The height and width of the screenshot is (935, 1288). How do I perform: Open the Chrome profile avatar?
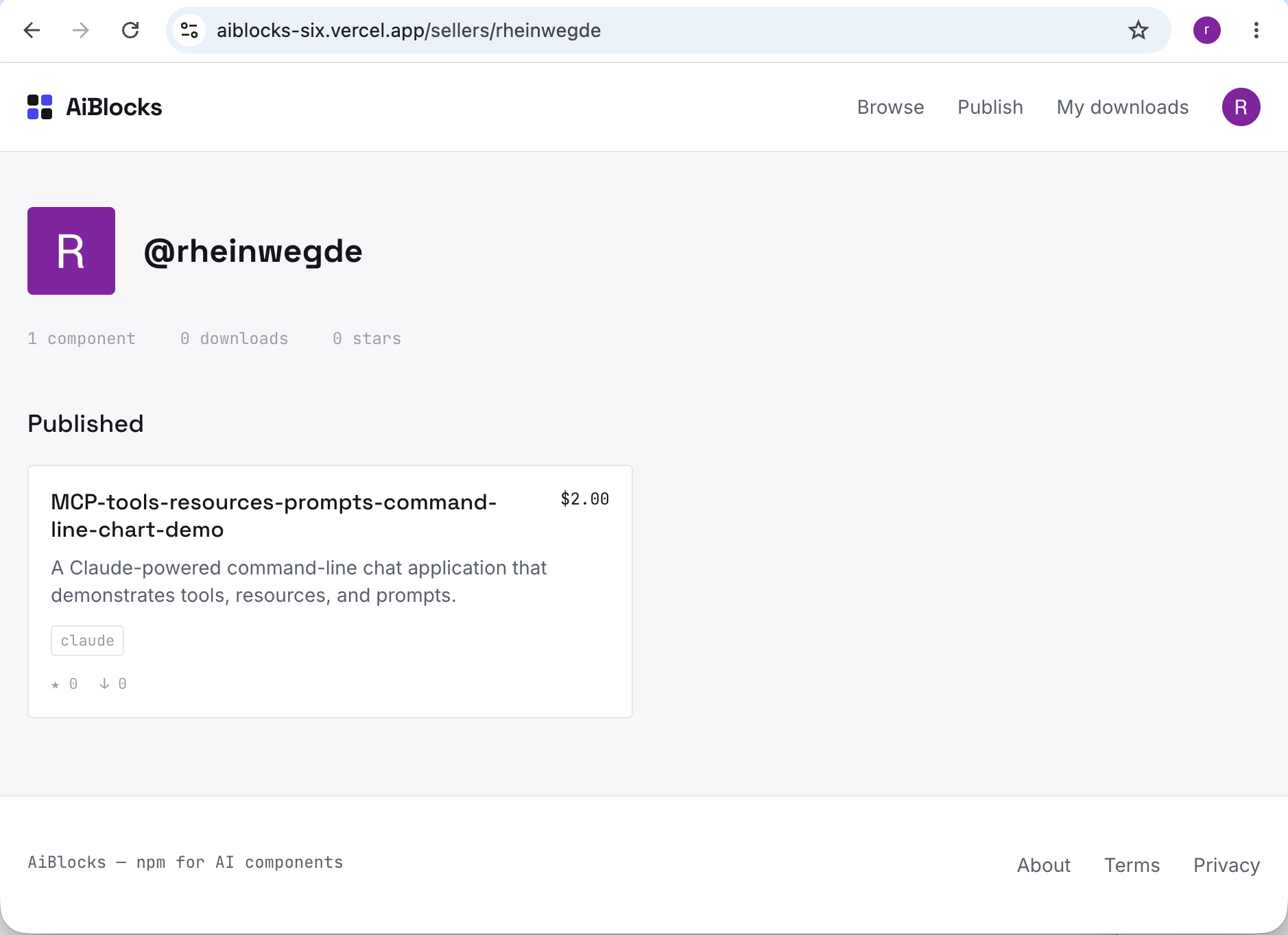tap(1207, 30)
